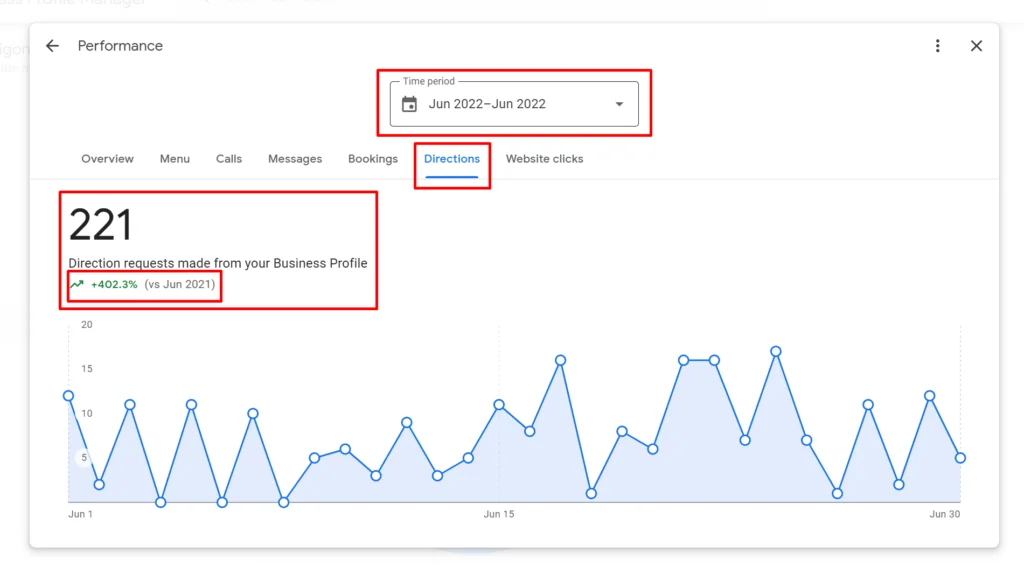Click the green trending-up arrow icon
The width and height of the screenshot is (1024, 574).
tap(77, 285)
